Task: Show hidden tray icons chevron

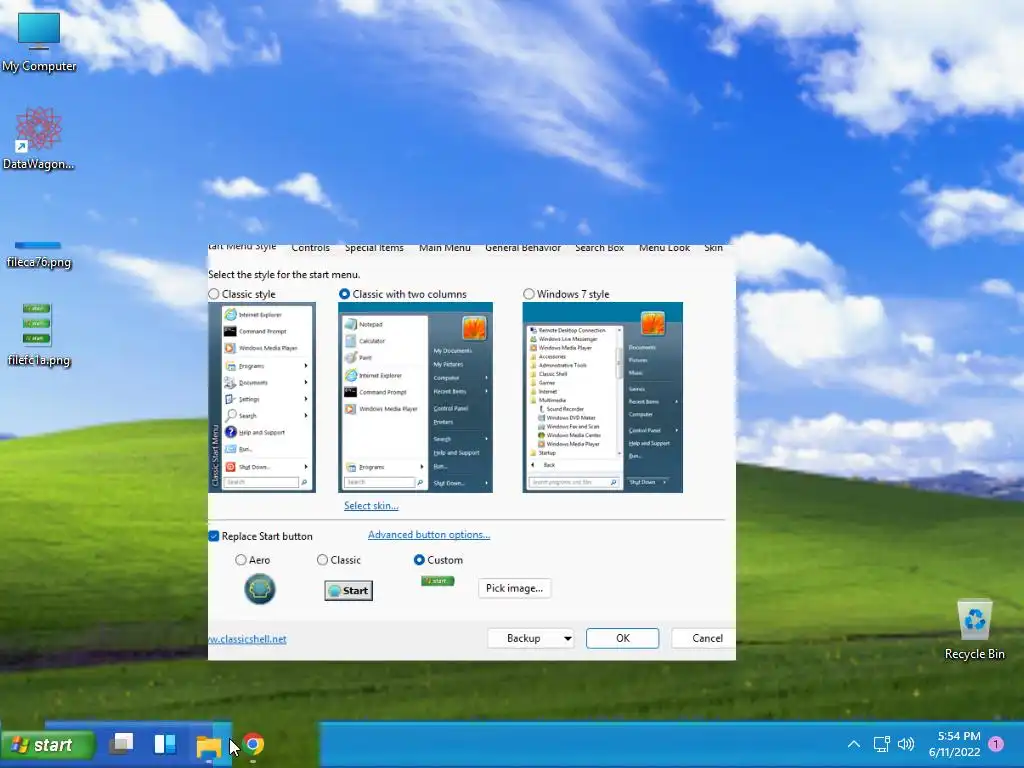Action: point(854,744)
